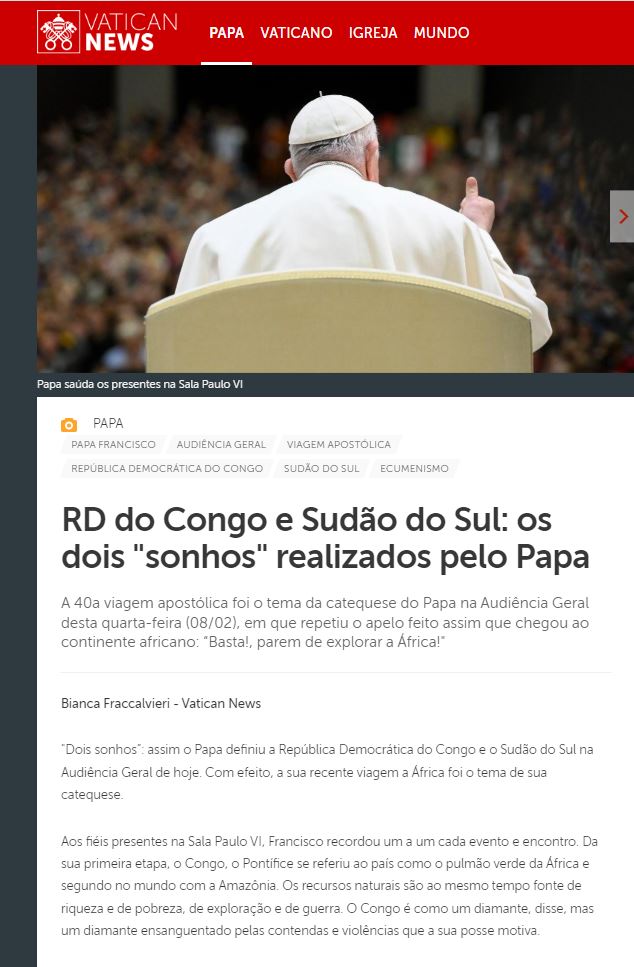Open the ECUMENISMO tag

tap(414, 468)
